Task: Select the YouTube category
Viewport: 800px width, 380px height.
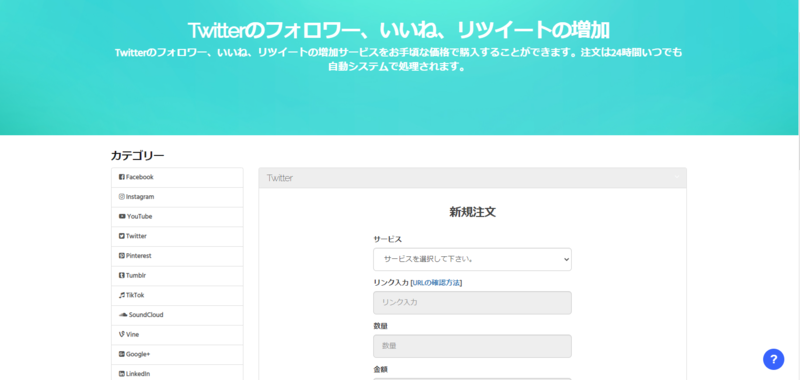Action: [x=177, y=216]
